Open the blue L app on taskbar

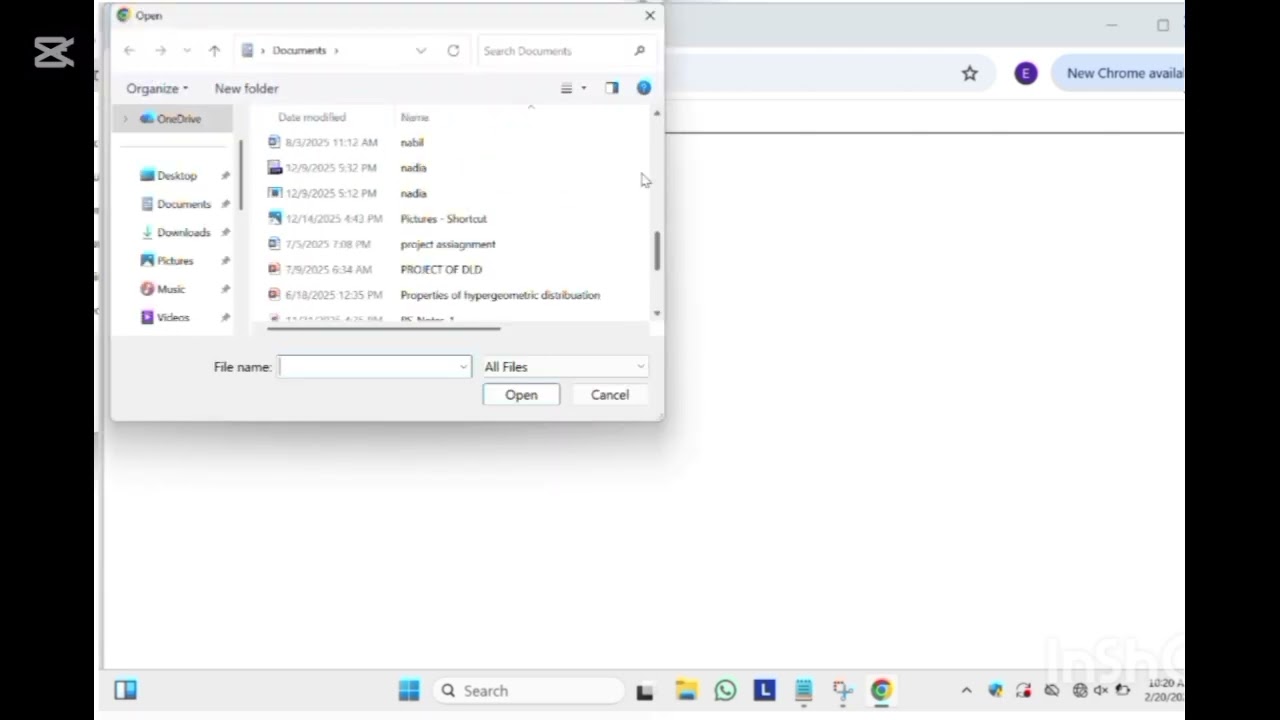click(765, 690)
